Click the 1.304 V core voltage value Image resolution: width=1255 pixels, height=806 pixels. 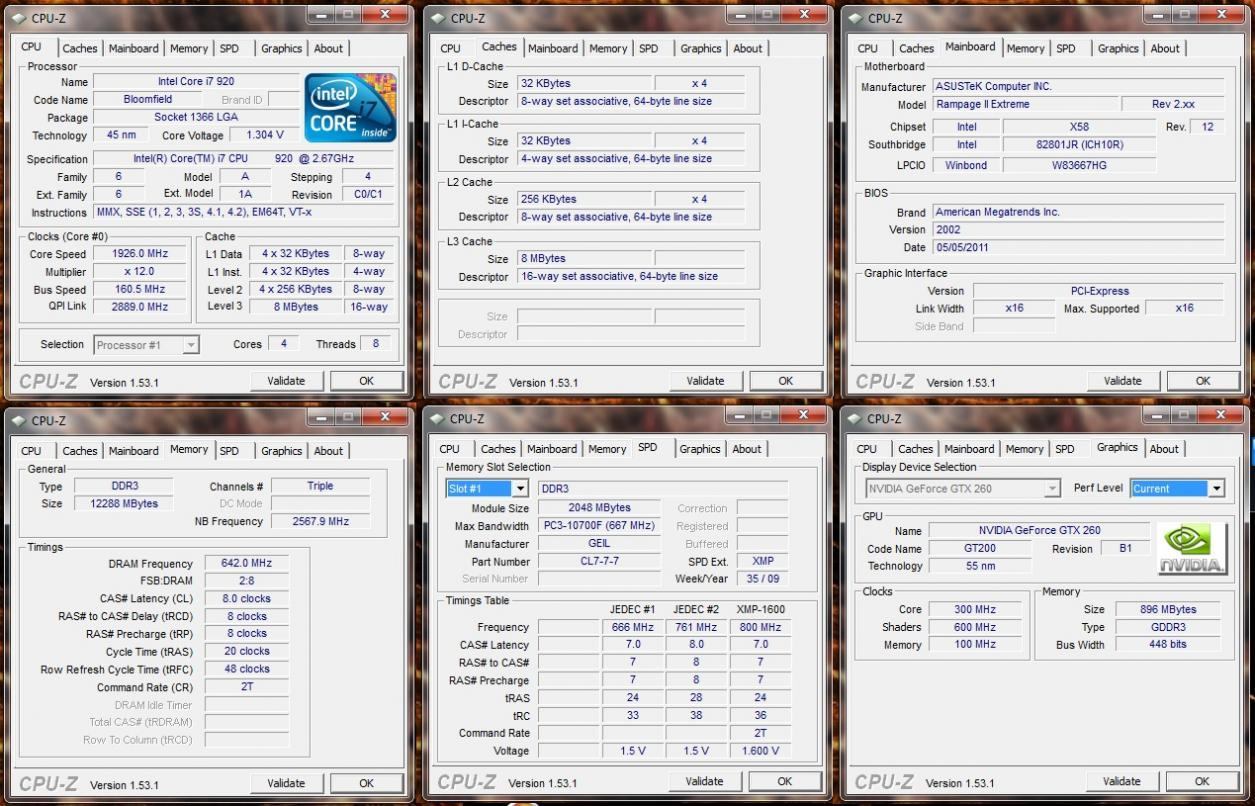pos(264,135)
